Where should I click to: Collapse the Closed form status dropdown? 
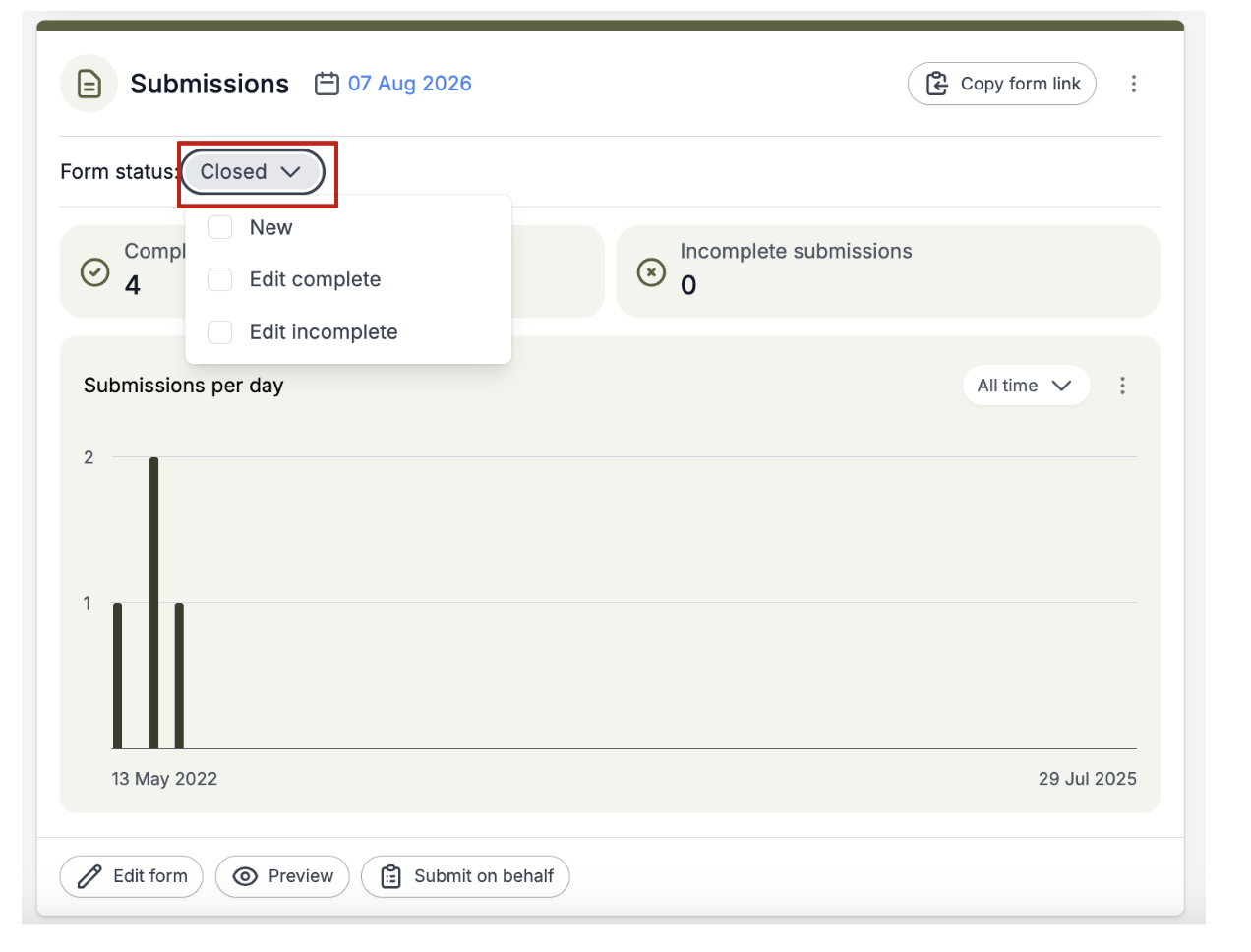click(253, 172)
